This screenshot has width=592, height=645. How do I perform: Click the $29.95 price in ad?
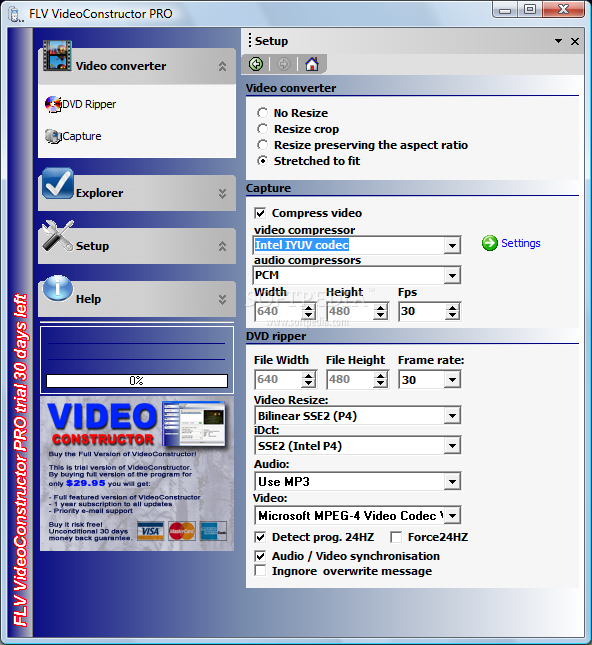pos(86,483)
